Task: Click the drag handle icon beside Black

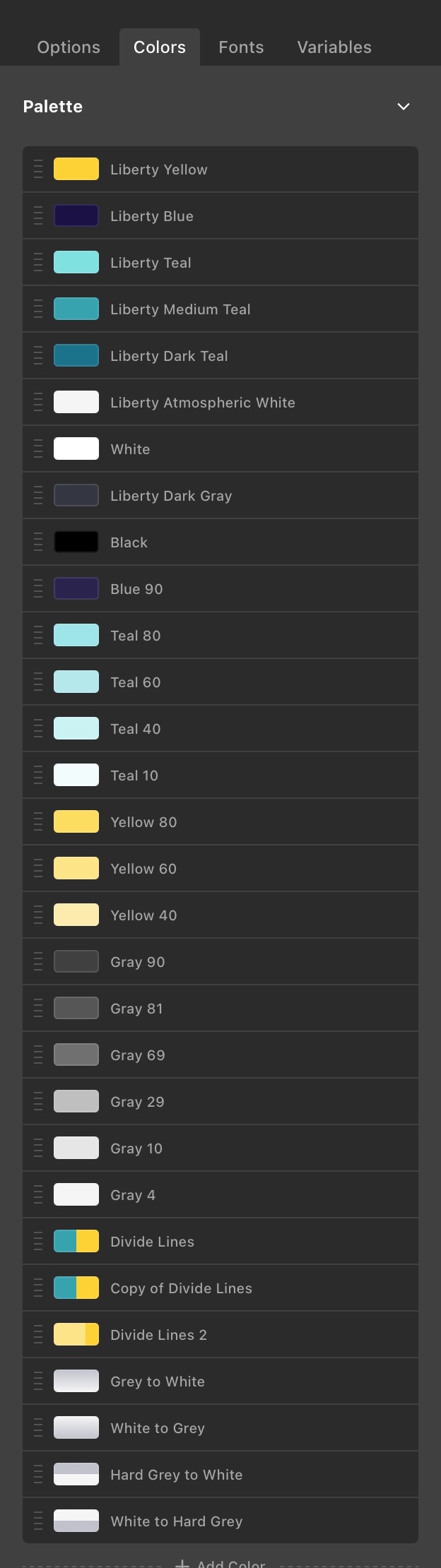Action: 38,542
